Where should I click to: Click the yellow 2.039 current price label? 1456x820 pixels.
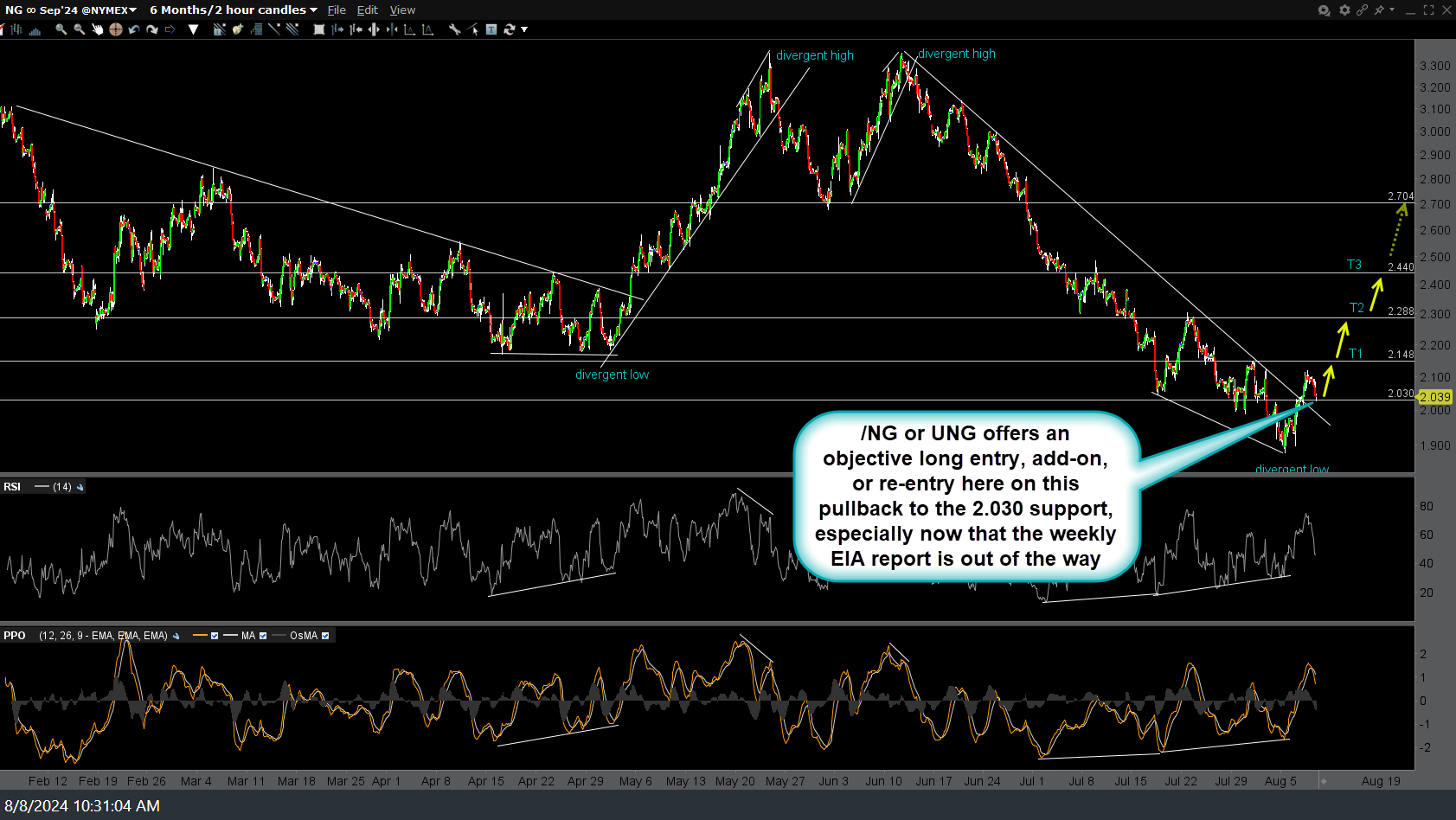pyautogui.click(x=1435, y=397)
